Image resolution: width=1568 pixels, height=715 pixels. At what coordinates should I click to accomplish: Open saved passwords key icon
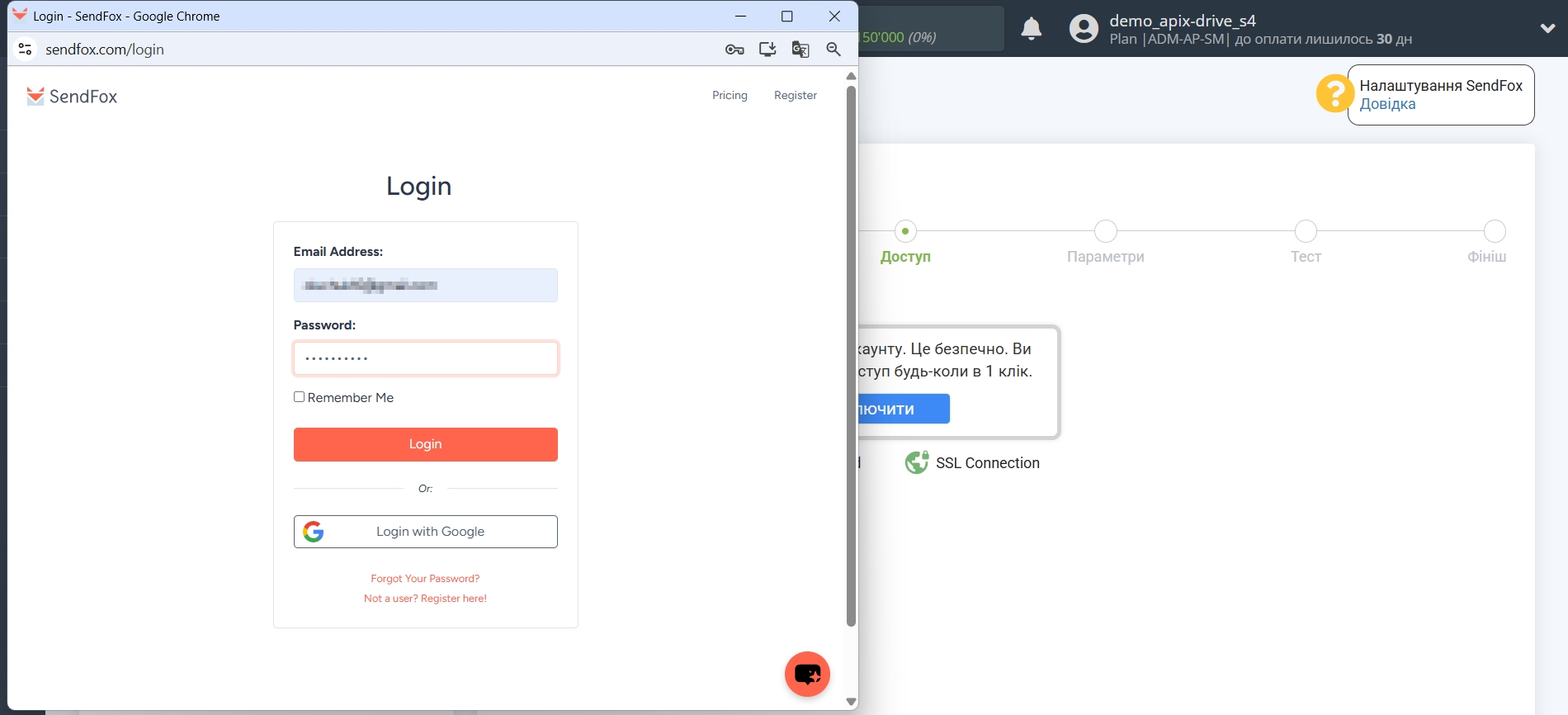[x=734, y=50]
